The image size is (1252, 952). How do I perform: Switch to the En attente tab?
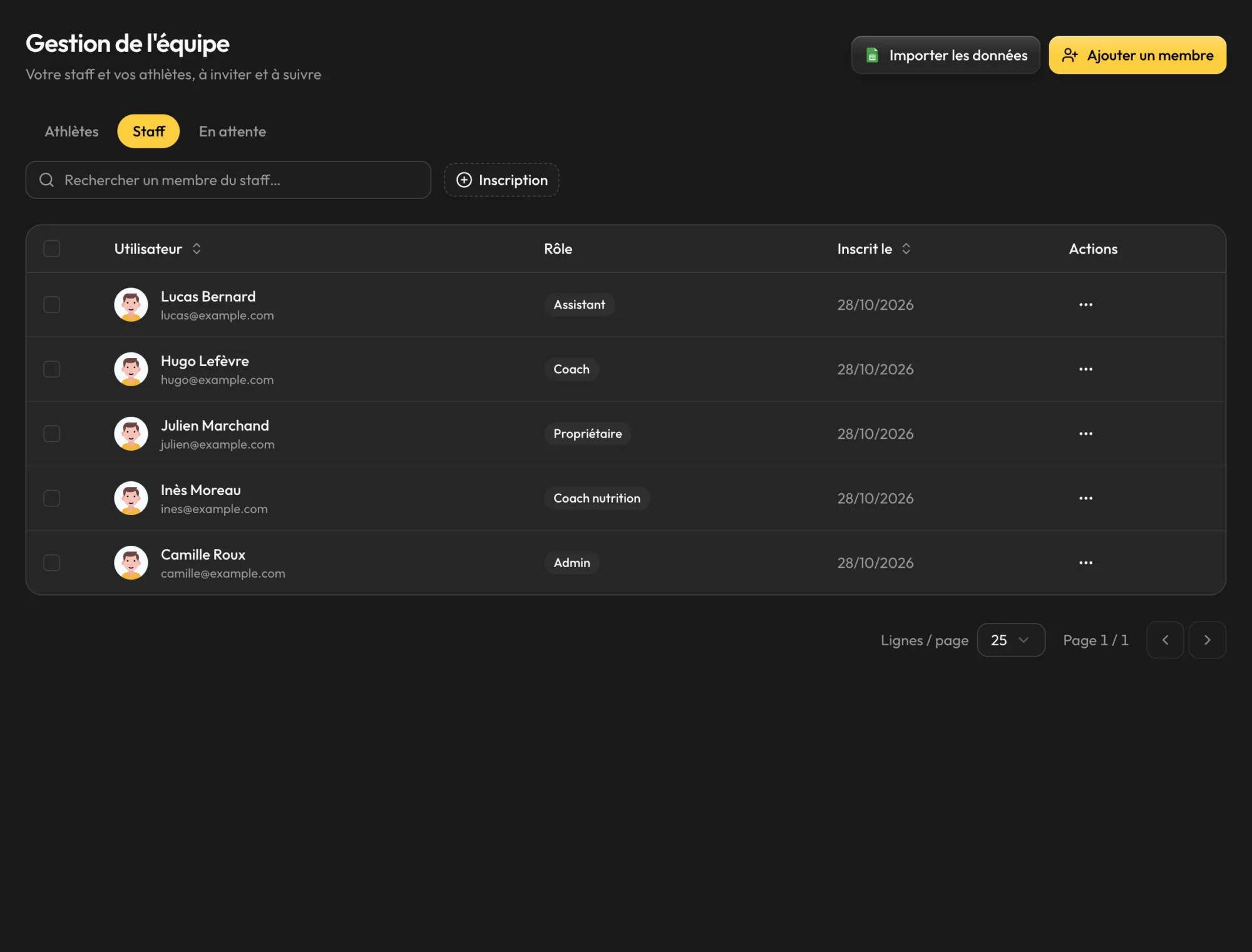(x=232, y=131)
